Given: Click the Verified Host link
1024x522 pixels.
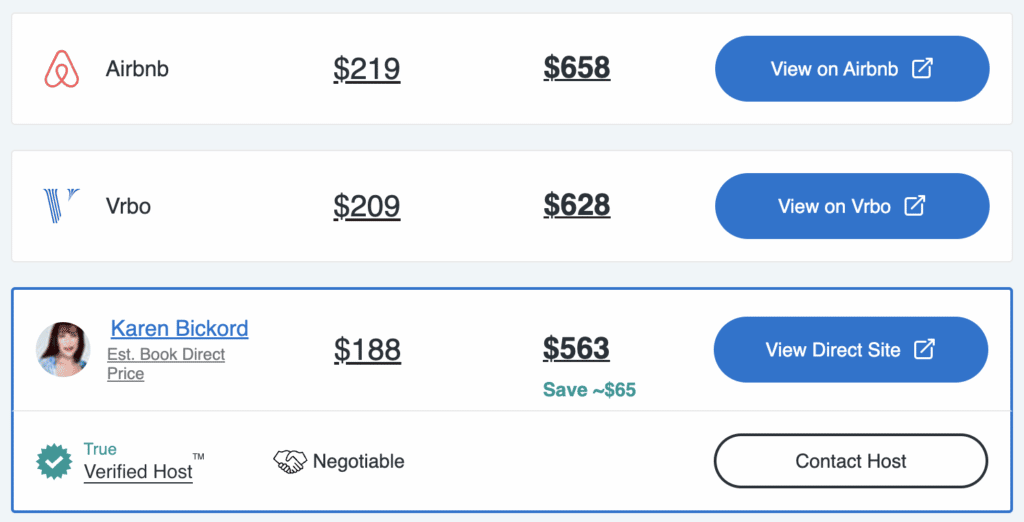Looking at the screenshot, I should [x=138, y=472].
